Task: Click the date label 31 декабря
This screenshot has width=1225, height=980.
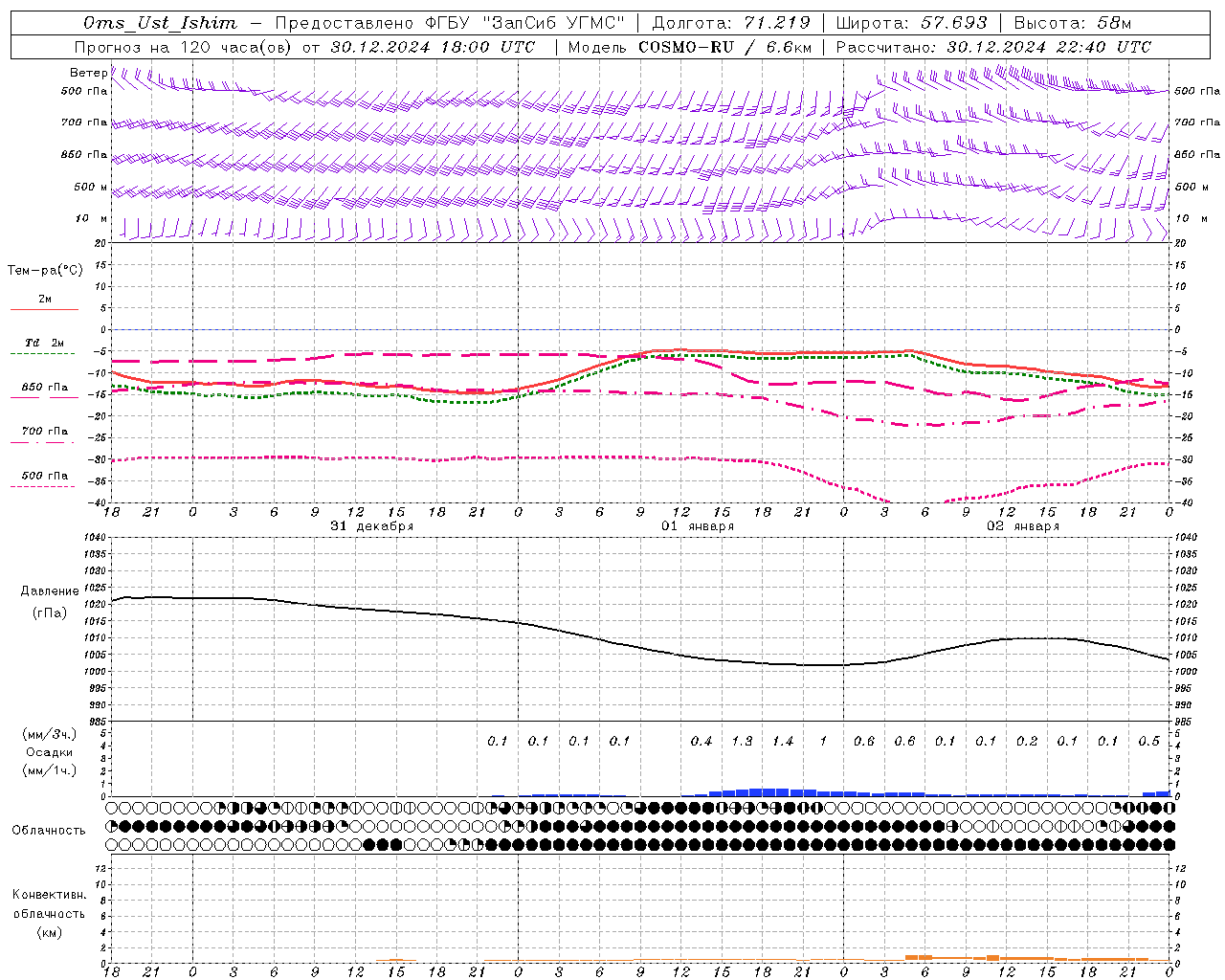Action: point(372,526)
